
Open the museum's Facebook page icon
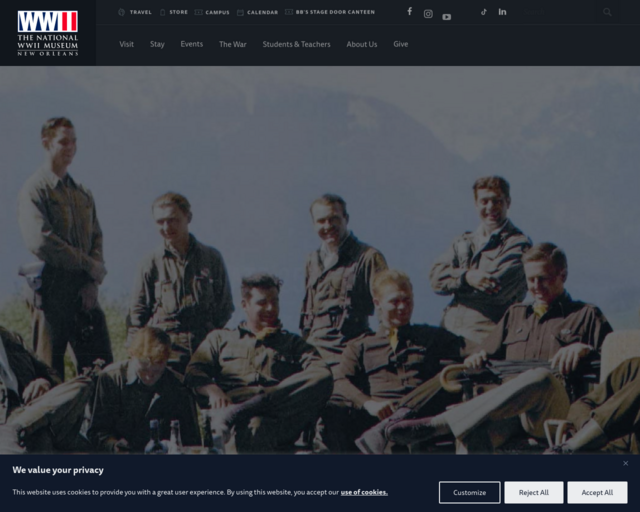(x=409, y=11)
